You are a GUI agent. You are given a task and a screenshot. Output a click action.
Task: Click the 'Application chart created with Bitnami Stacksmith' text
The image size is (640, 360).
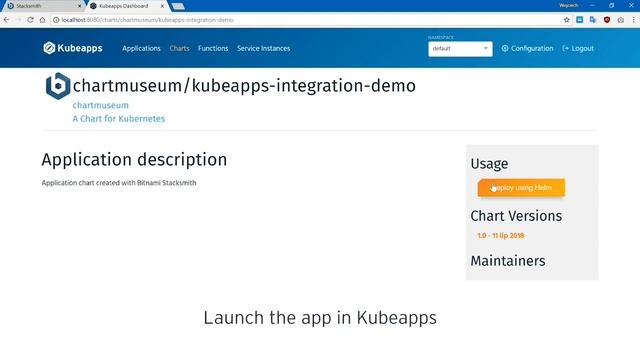point(119,183)
